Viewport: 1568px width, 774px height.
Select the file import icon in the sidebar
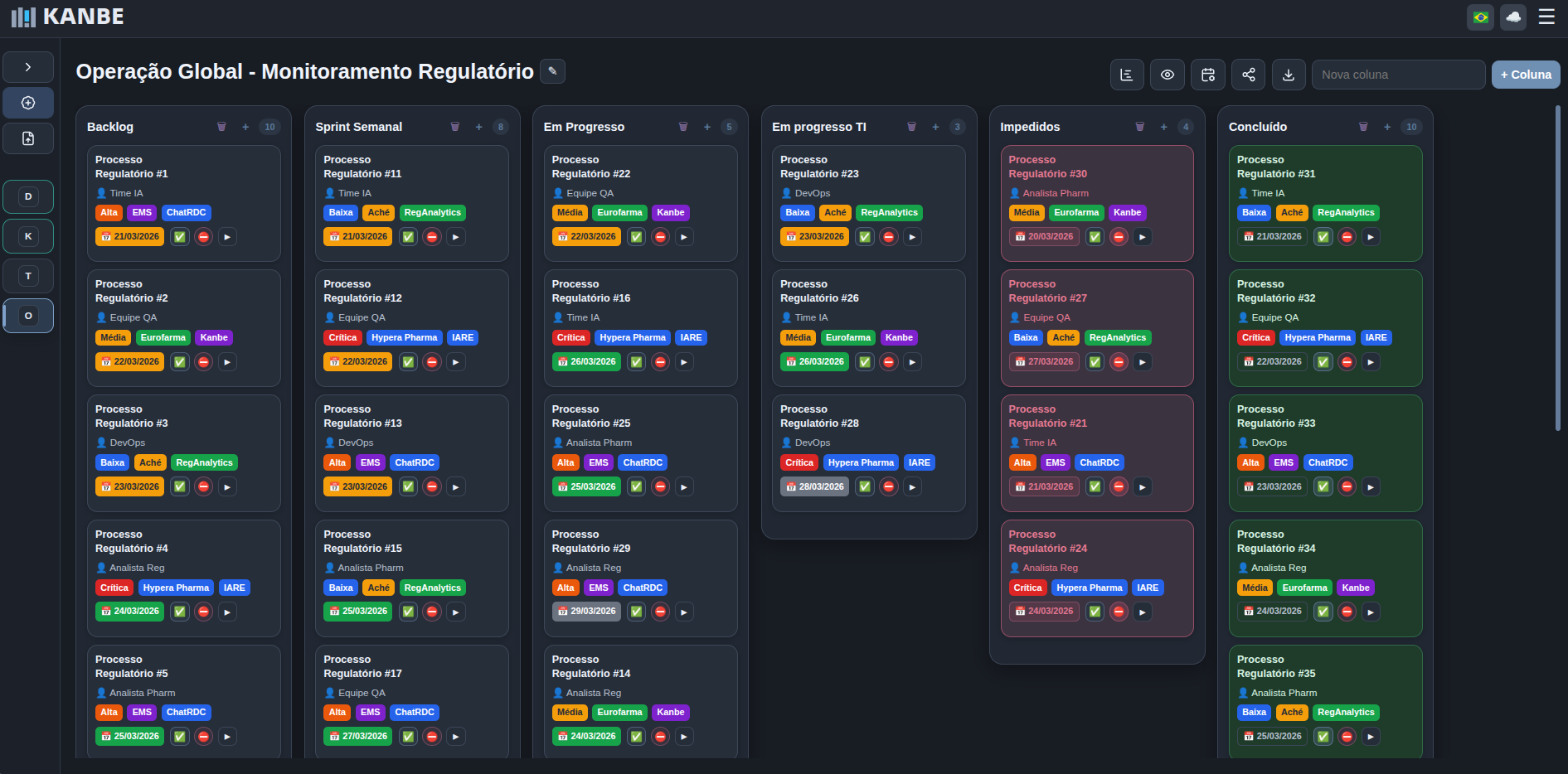tap(28, 138)
